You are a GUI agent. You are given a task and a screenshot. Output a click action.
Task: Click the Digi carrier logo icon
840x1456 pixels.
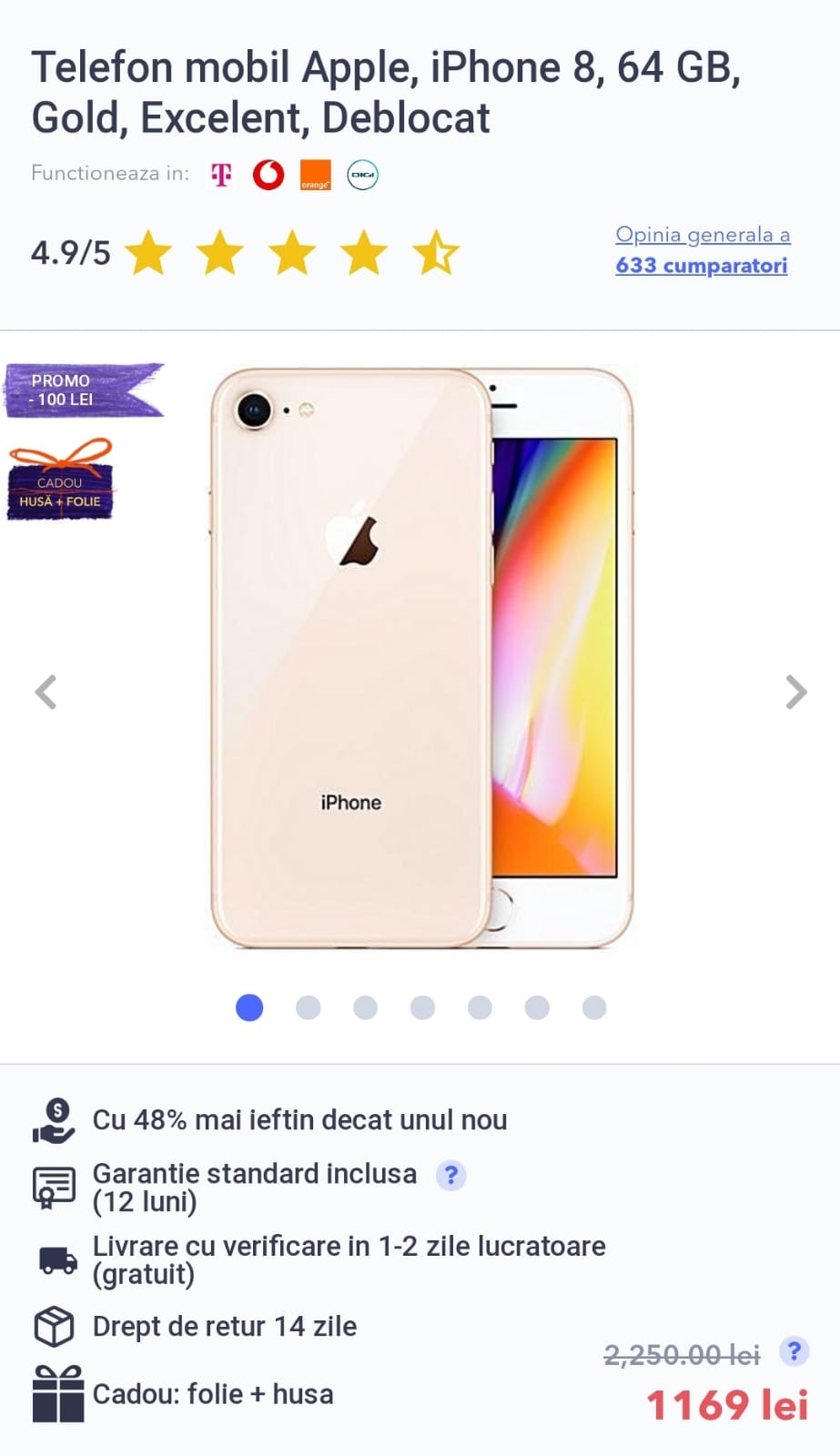362,175
